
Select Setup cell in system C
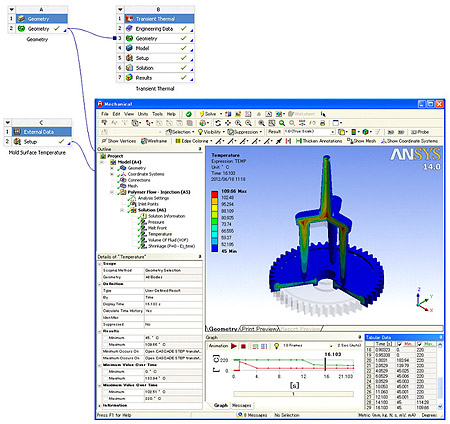(x=42, y=142)
